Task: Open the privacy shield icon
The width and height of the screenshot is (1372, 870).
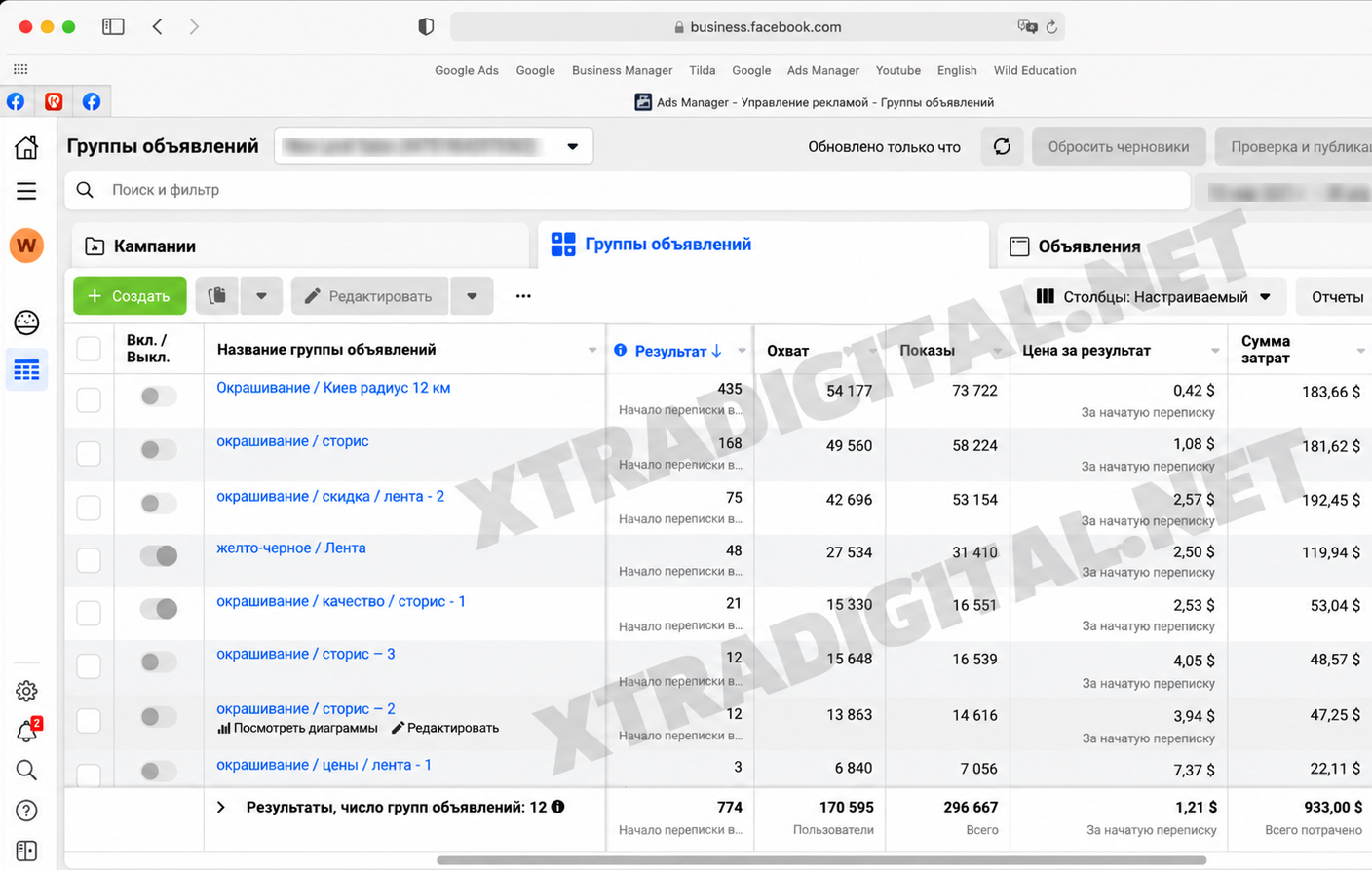Action: (x=426, y=26)
